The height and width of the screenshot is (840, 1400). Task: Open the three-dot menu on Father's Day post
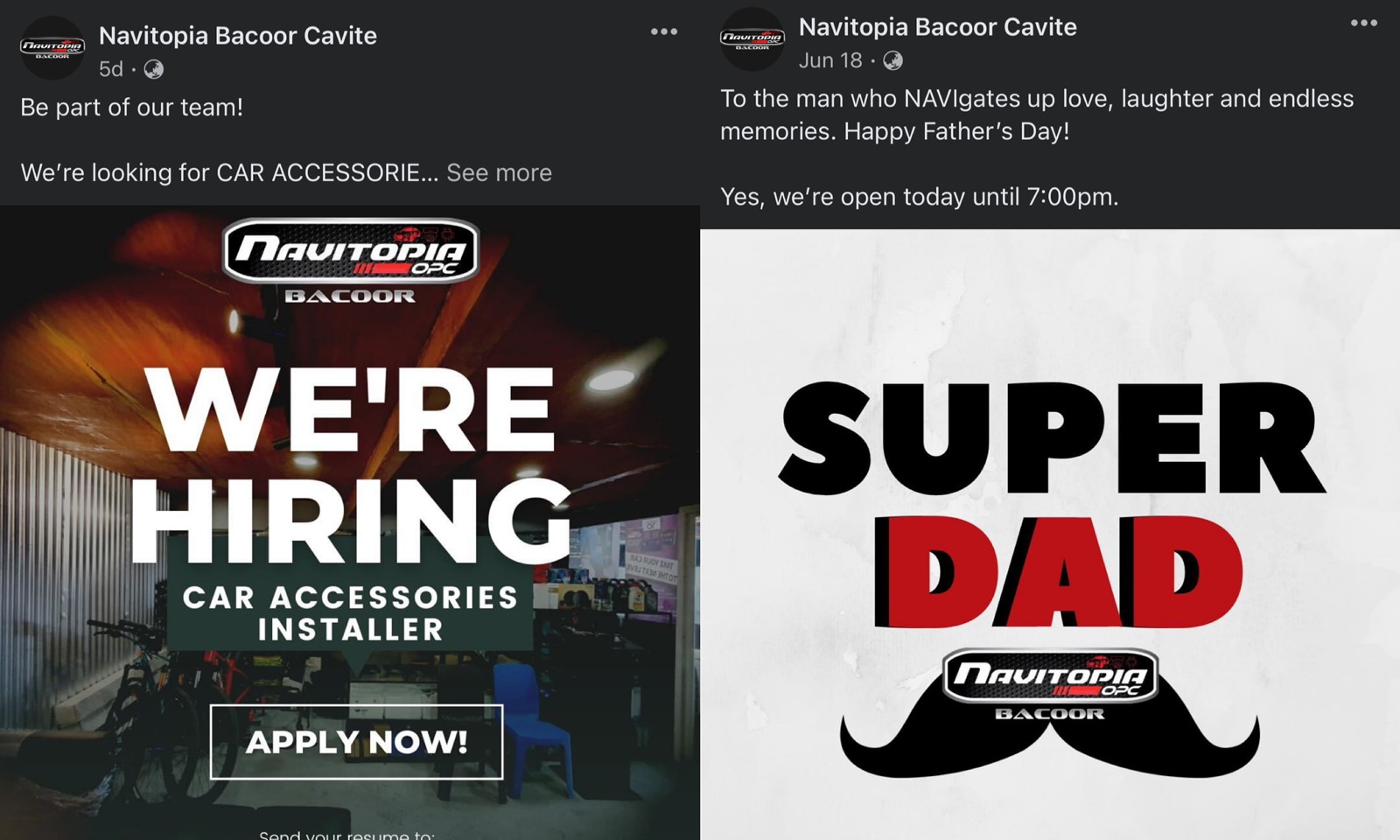pyautogui.click(x=1364, y=24)
